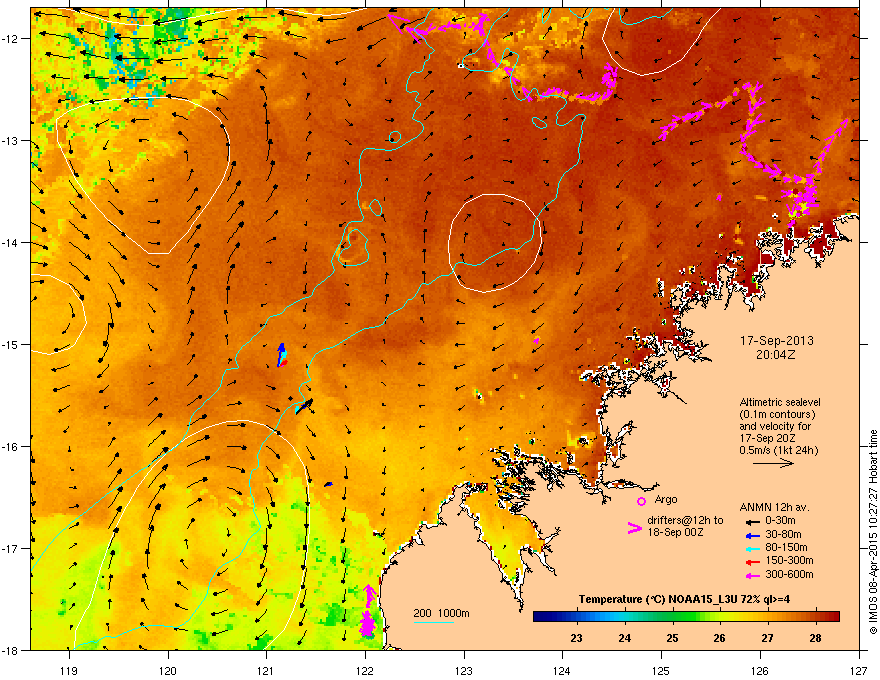Click the small blue mooring marker near 121.6E 16.4S
Image resolution: width=880 pixels, height=680 pixels.
328,484
